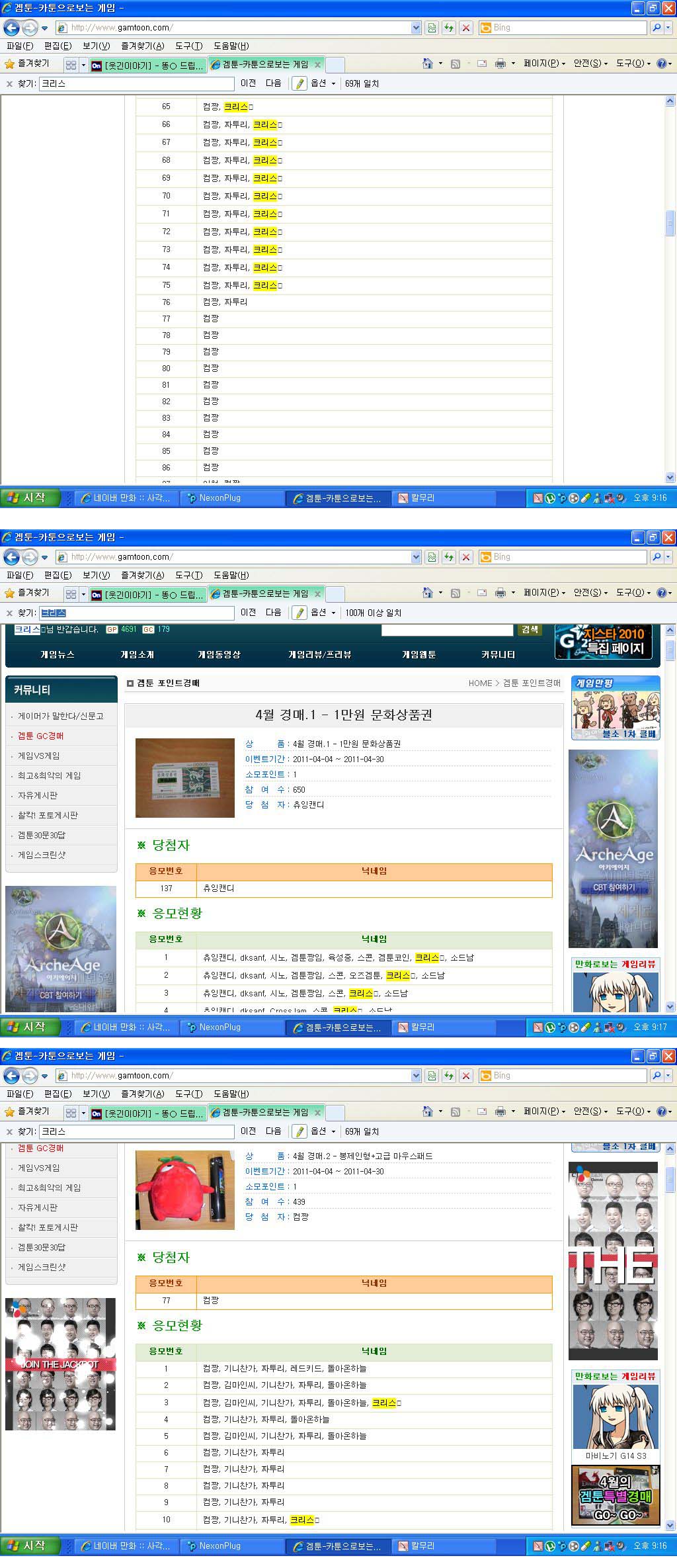Viewport: 677px width, 1568px height.
Task: Open the 옵션 dropdown in the top find bar
Action: tap(323, 83)
